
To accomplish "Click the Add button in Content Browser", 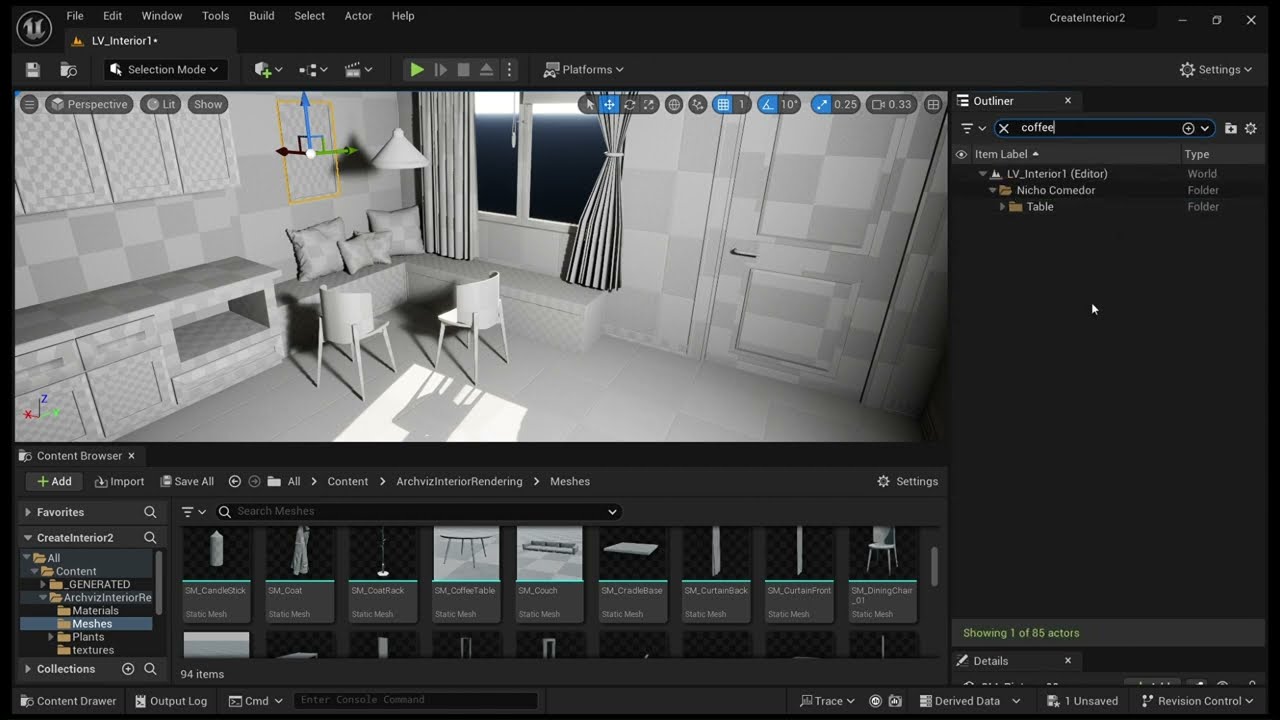I will tap(54, 482).
